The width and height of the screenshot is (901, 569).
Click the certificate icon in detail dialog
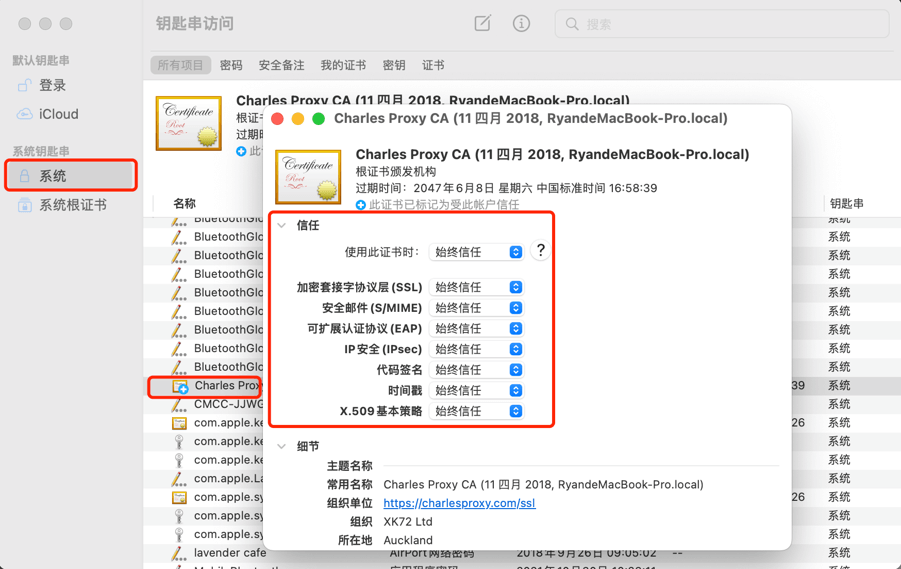click(308, 176)
